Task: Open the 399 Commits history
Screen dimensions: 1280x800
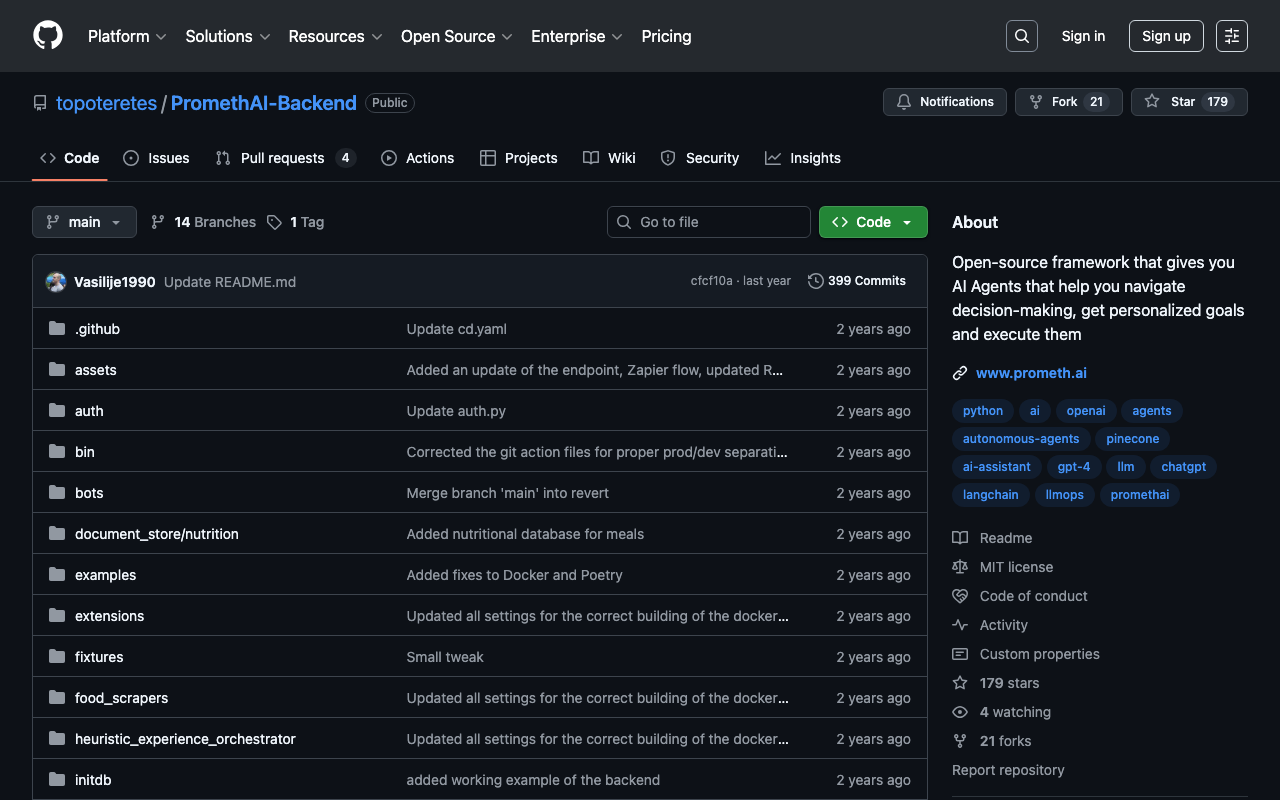Action: pyautogui.click(x=857, y=281)
